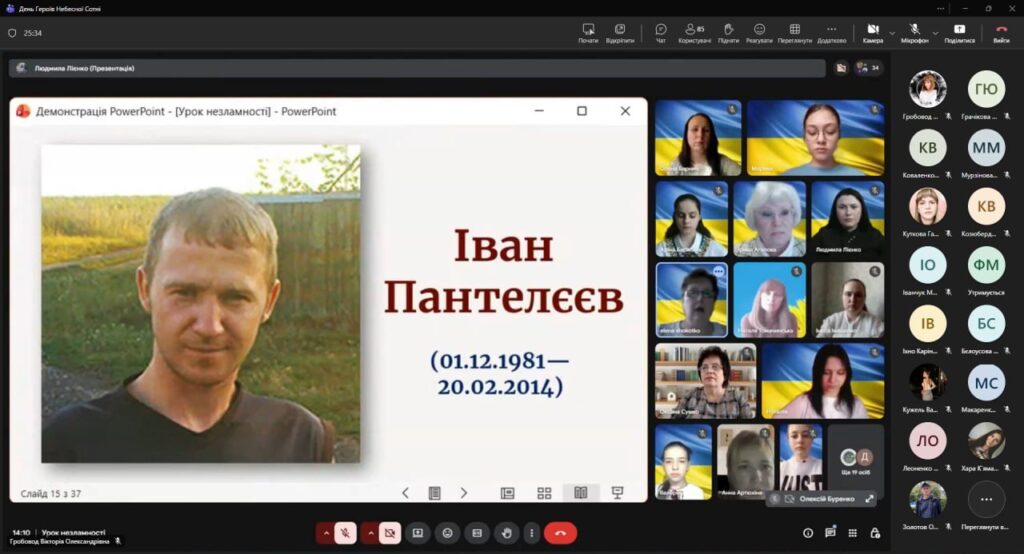Screen dimensions: 1024x554
Task: Switch to reading view in PowerPoint
Action: [x=580, y=493]
